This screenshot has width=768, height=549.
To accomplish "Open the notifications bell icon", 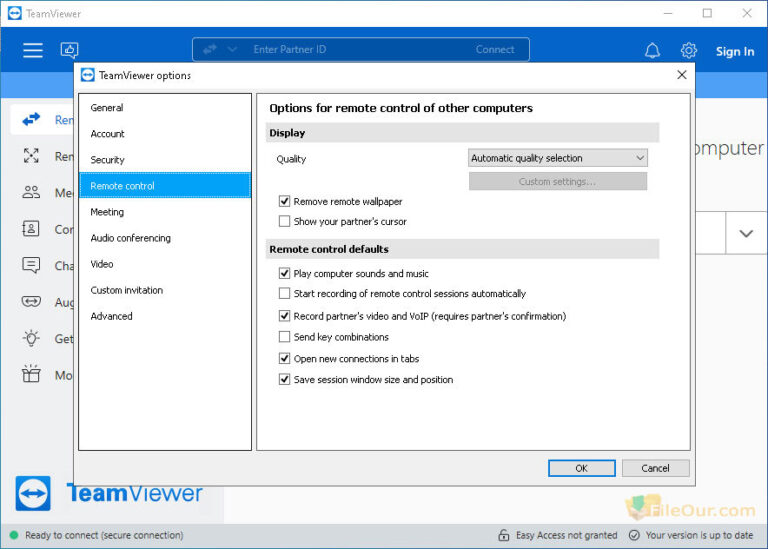I will pos(652,50).
